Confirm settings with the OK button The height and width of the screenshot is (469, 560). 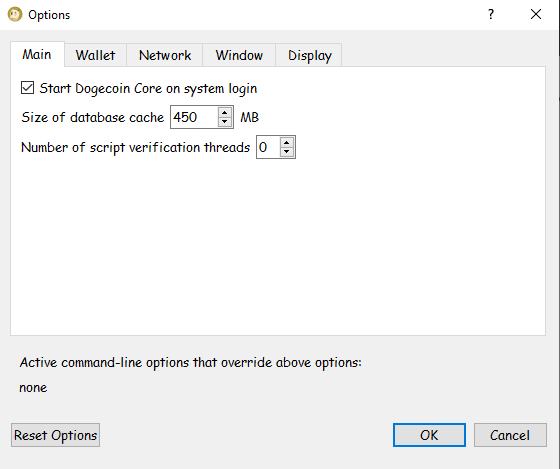coord(429,435)
